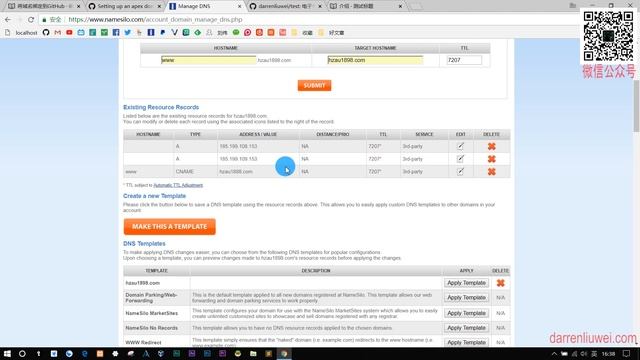Apply the WWW Redirect template

pyautogui.click(x=466, y=342)
